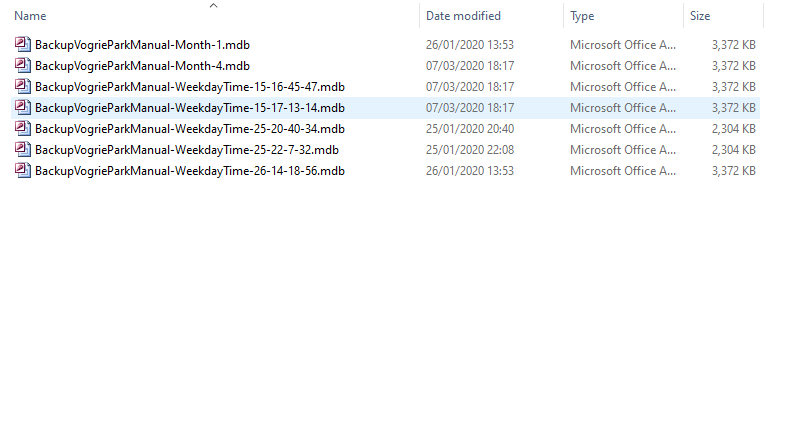The height and width of the screenshot is (445, 790).
Task: Click the icon of WeekdayTime-25-22-7-32.mdb file
Action: (x=24, y=149)
